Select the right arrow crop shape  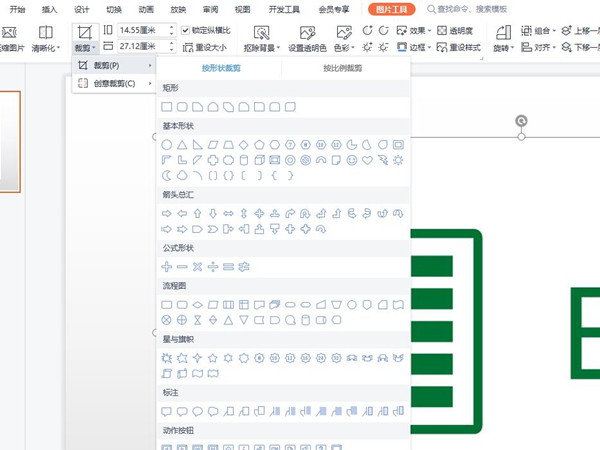pyautogui.click(x=167, y=213)
